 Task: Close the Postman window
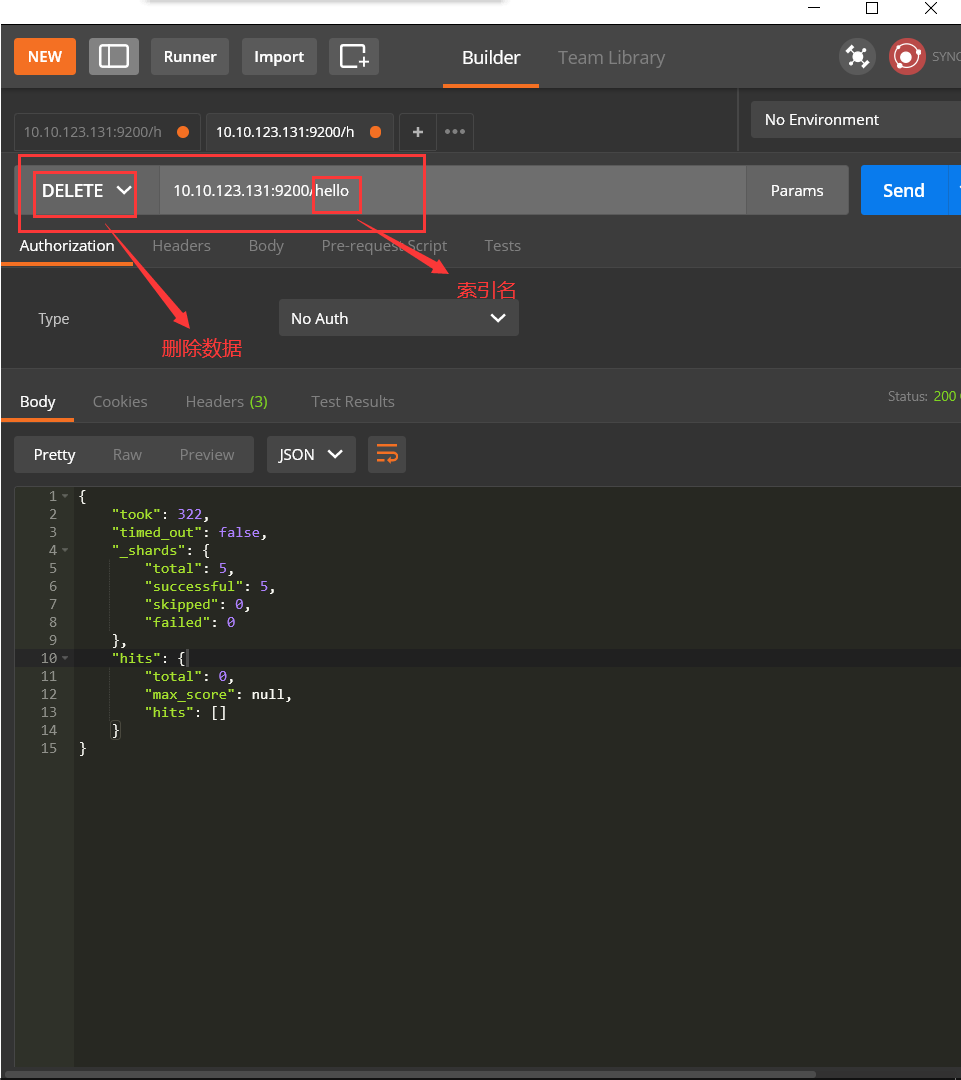pos(931,8)
